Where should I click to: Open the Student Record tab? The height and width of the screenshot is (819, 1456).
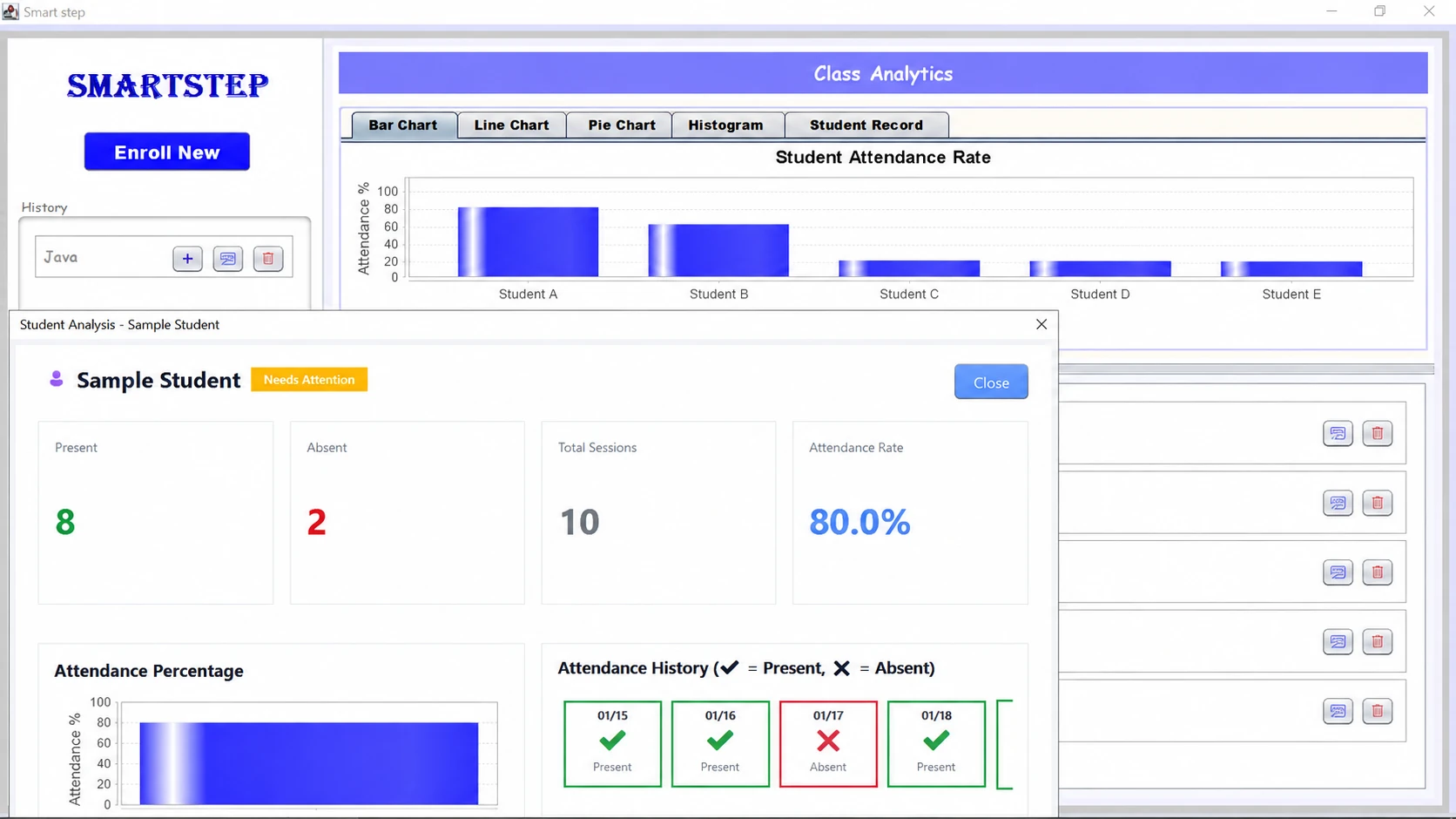[866, 125]
